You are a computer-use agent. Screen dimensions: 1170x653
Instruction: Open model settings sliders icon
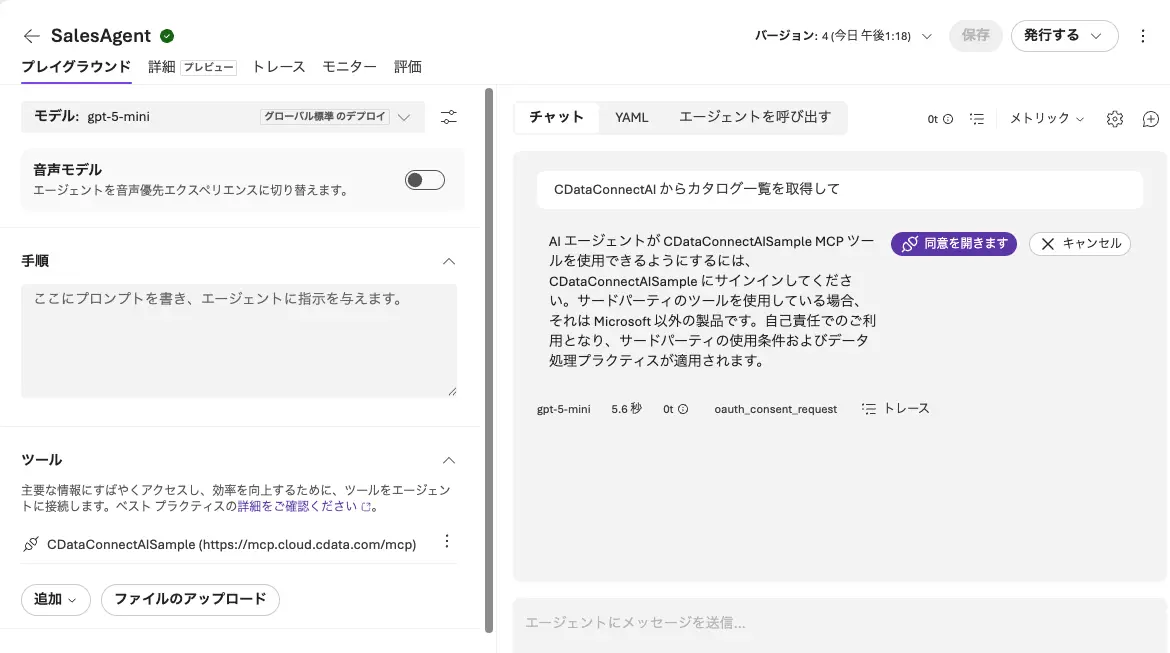(x=448, y=117)
